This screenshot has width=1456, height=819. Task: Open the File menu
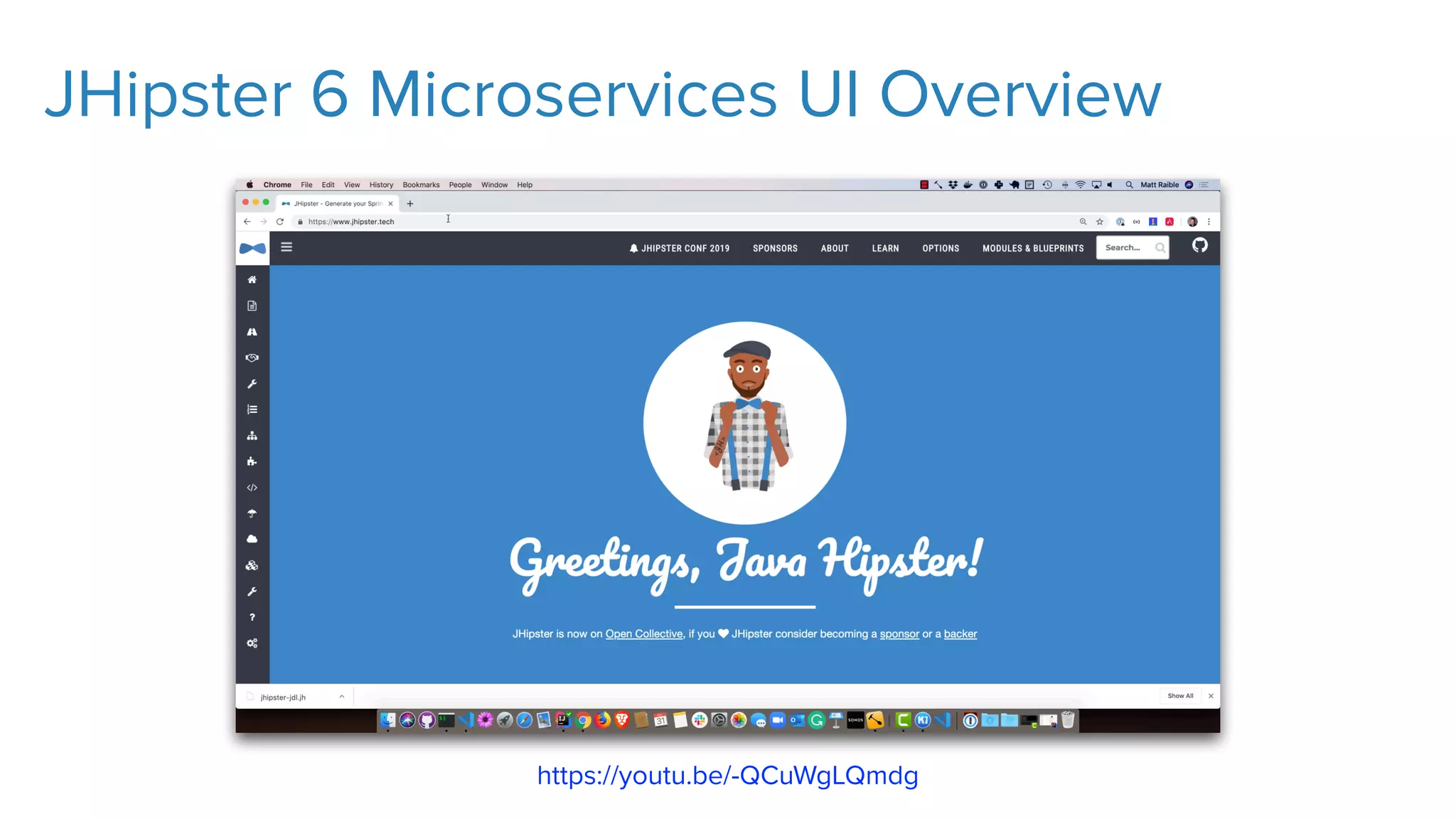tap(306, 185)
